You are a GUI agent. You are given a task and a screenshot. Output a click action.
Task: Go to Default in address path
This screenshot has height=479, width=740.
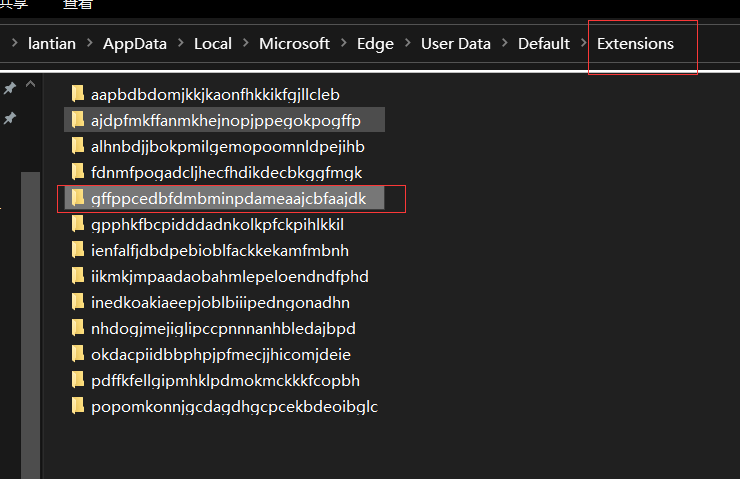pyautogui.click(x=544, y=43)
